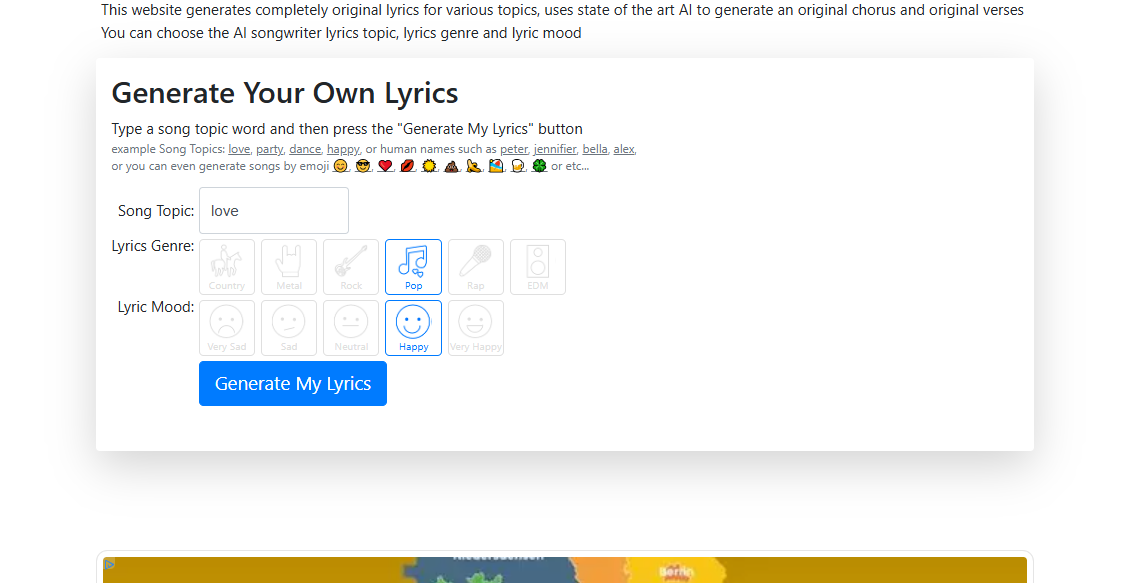
Task: Select the Rap microphone genre icon
Action: (476, 266)
